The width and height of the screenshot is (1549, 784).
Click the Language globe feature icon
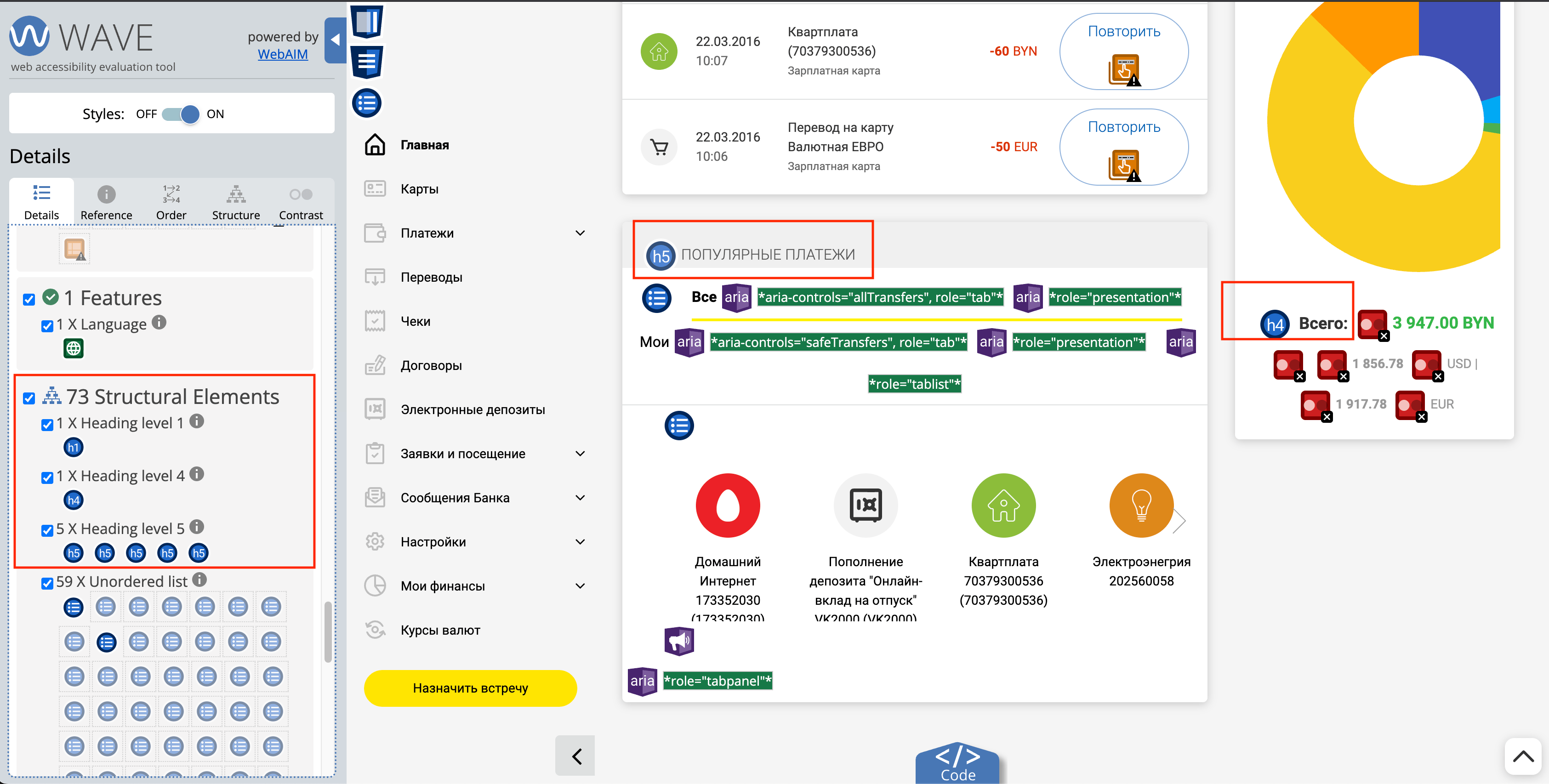[74, 348]
